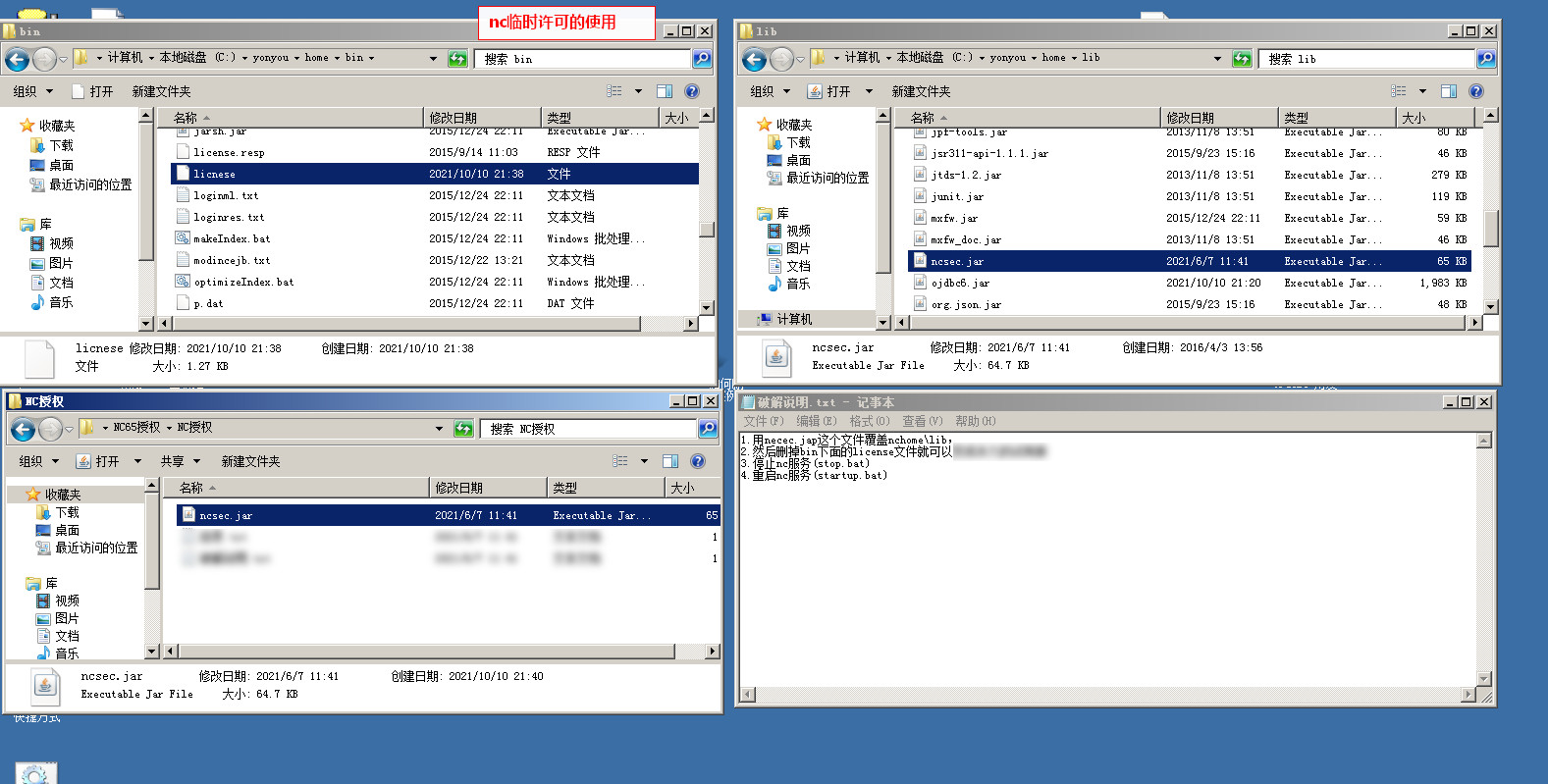1548x784 pixels.
Task: Open 编辑 menu in Notepad
Action: click(x=816, y=421)
